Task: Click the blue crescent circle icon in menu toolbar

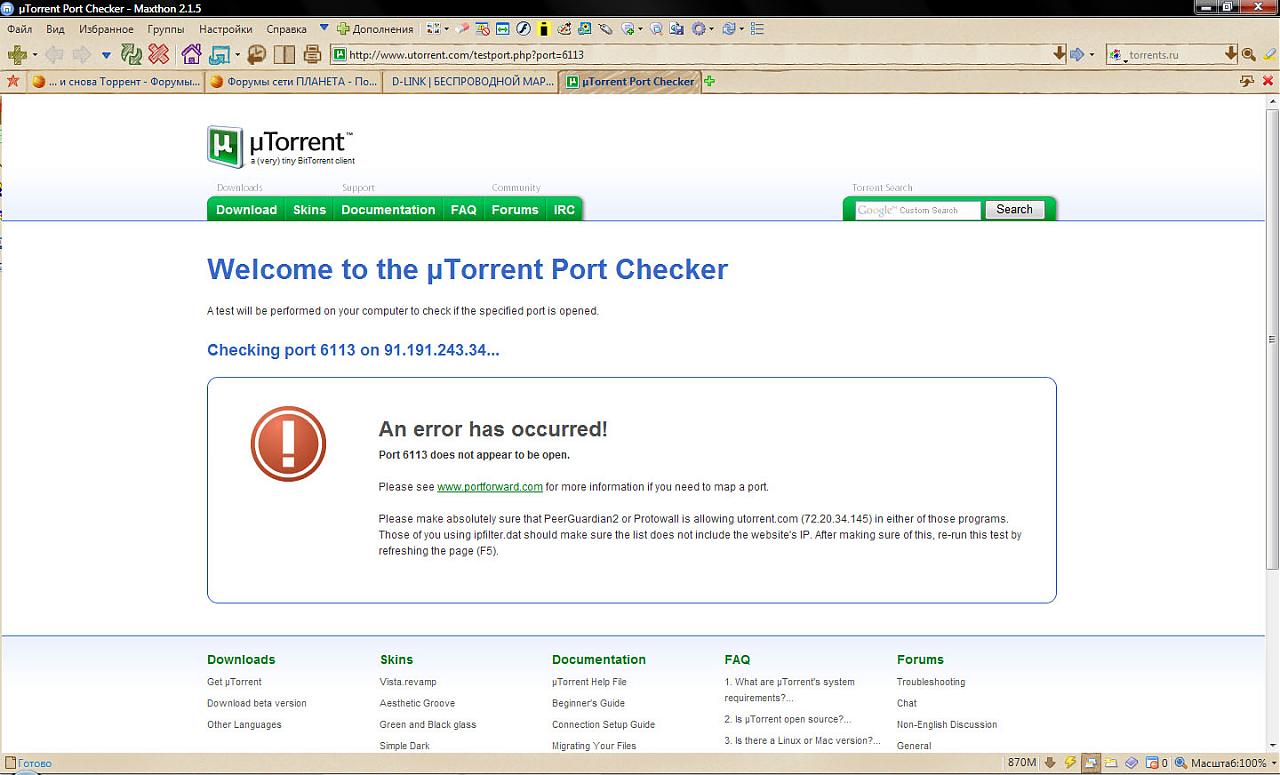Action: tap(522, 29)
